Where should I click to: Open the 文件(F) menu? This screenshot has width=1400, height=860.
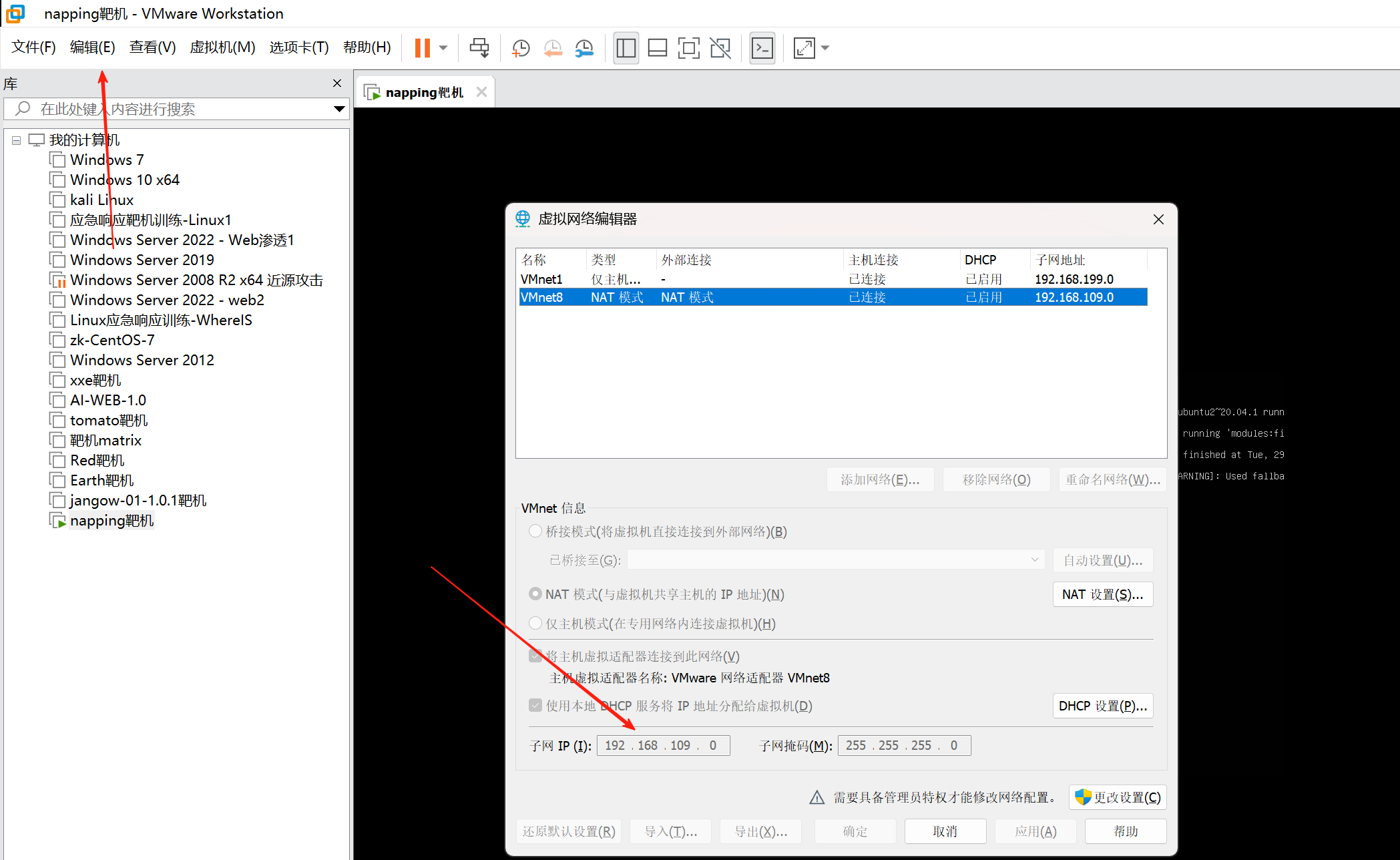tap(33, 47)
